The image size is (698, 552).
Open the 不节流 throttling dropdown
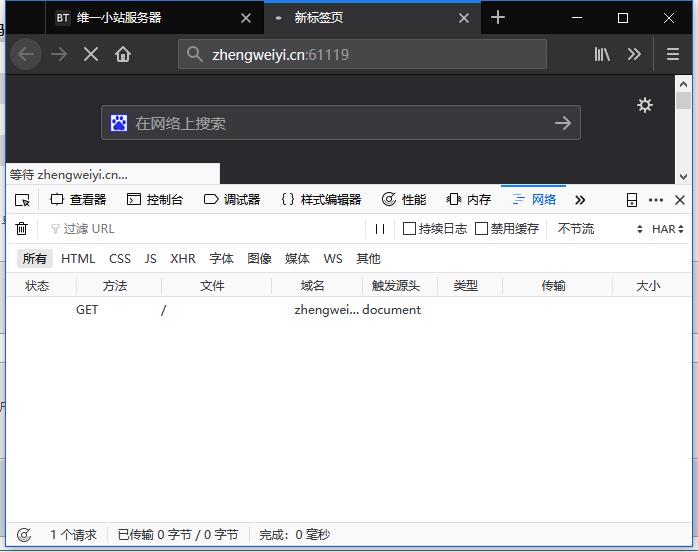pyautogui.click(x=599, y=229)
